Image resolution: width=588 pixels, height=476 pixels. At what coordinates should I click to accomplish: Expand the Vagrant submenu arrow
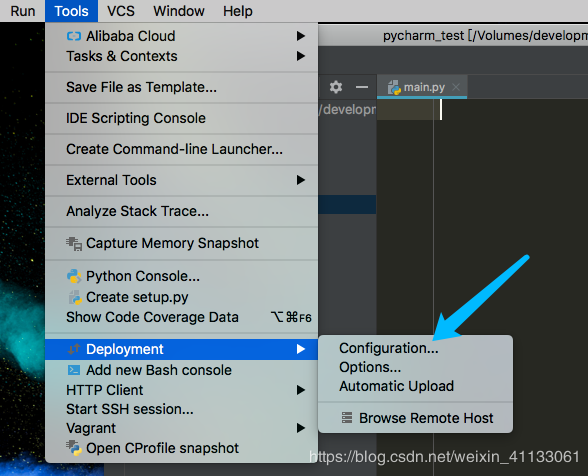click(301, 428)
